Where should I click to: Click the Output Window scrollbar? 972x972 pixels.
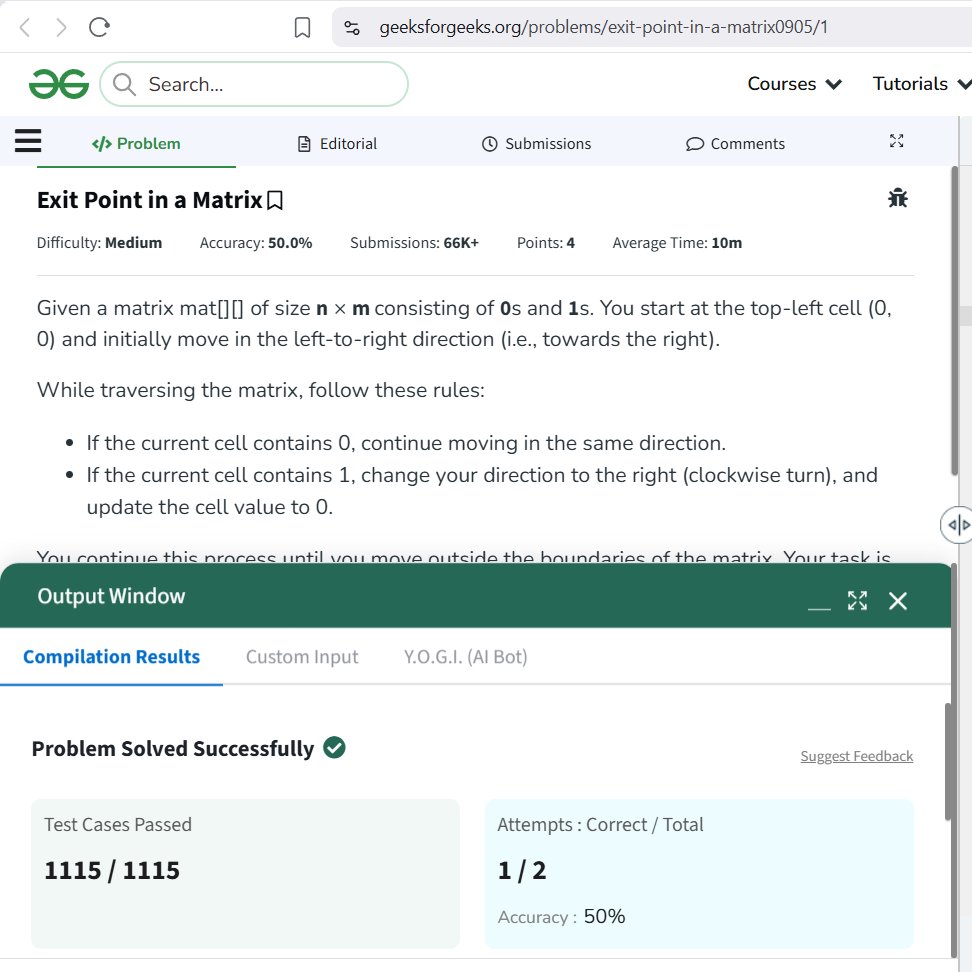coord(948,761)
